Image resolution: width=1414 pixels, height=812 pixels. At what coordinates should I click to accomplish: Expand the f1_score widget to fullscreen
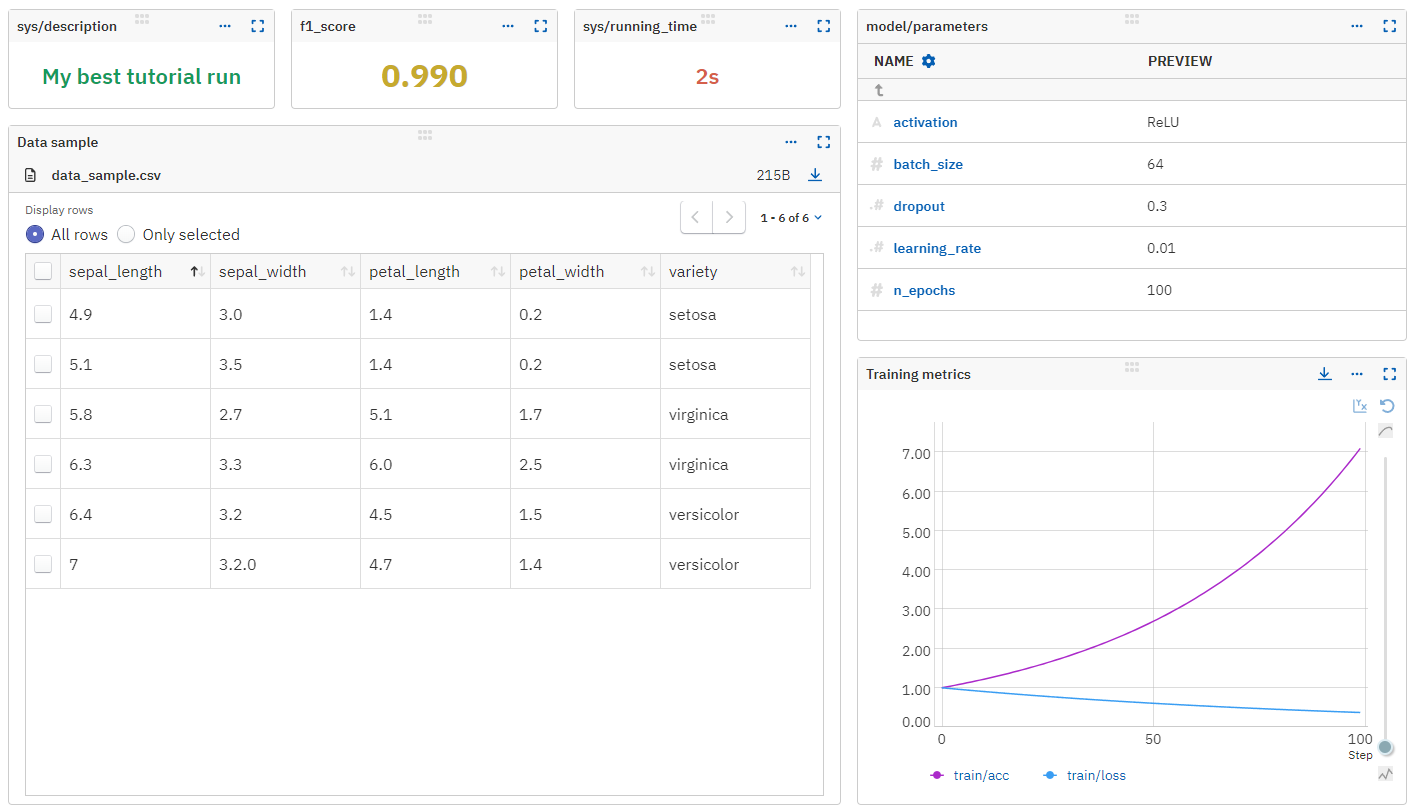pos(540,26)
